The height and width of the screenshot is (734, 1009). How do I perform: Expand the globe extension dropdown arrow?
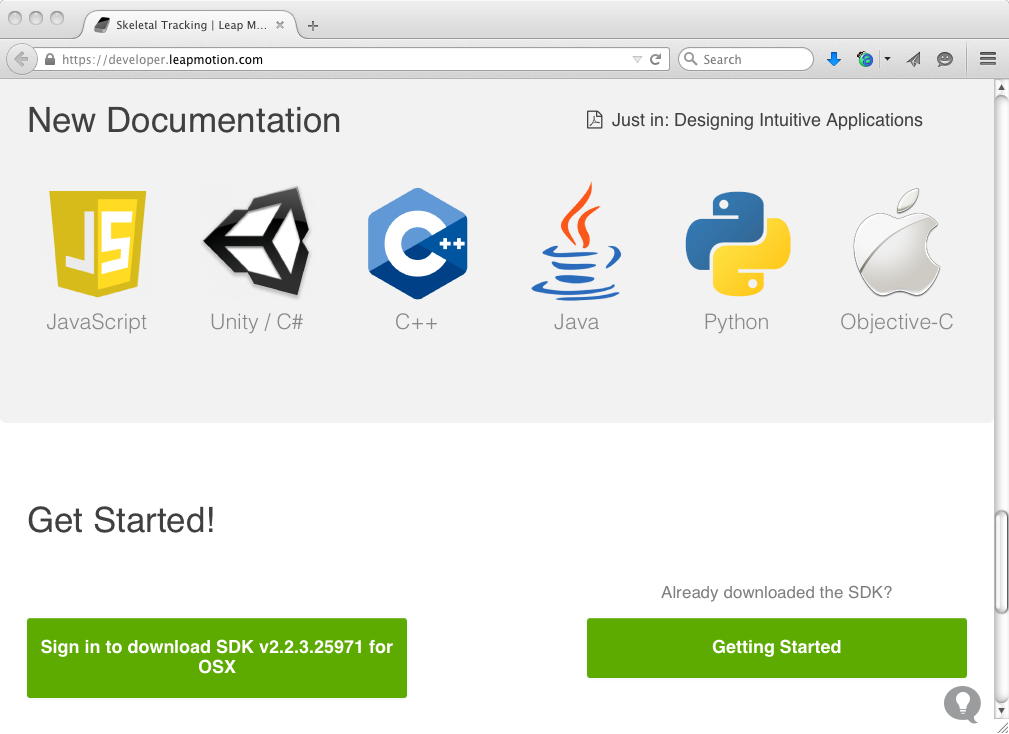pyautogui.click(x=887, y=59)
